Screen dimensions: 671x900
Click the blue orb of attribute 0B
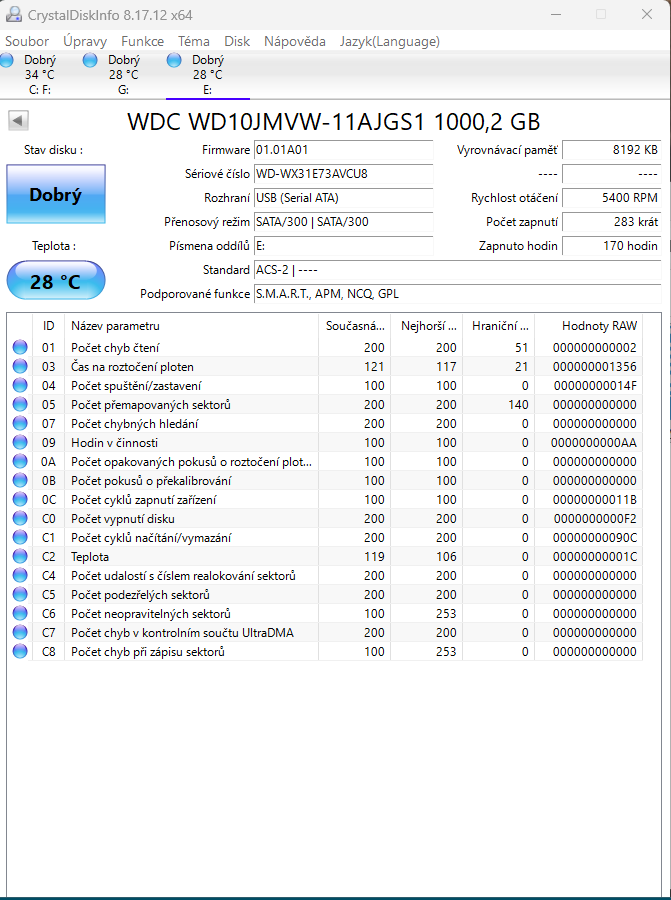[x=20, y=480]
